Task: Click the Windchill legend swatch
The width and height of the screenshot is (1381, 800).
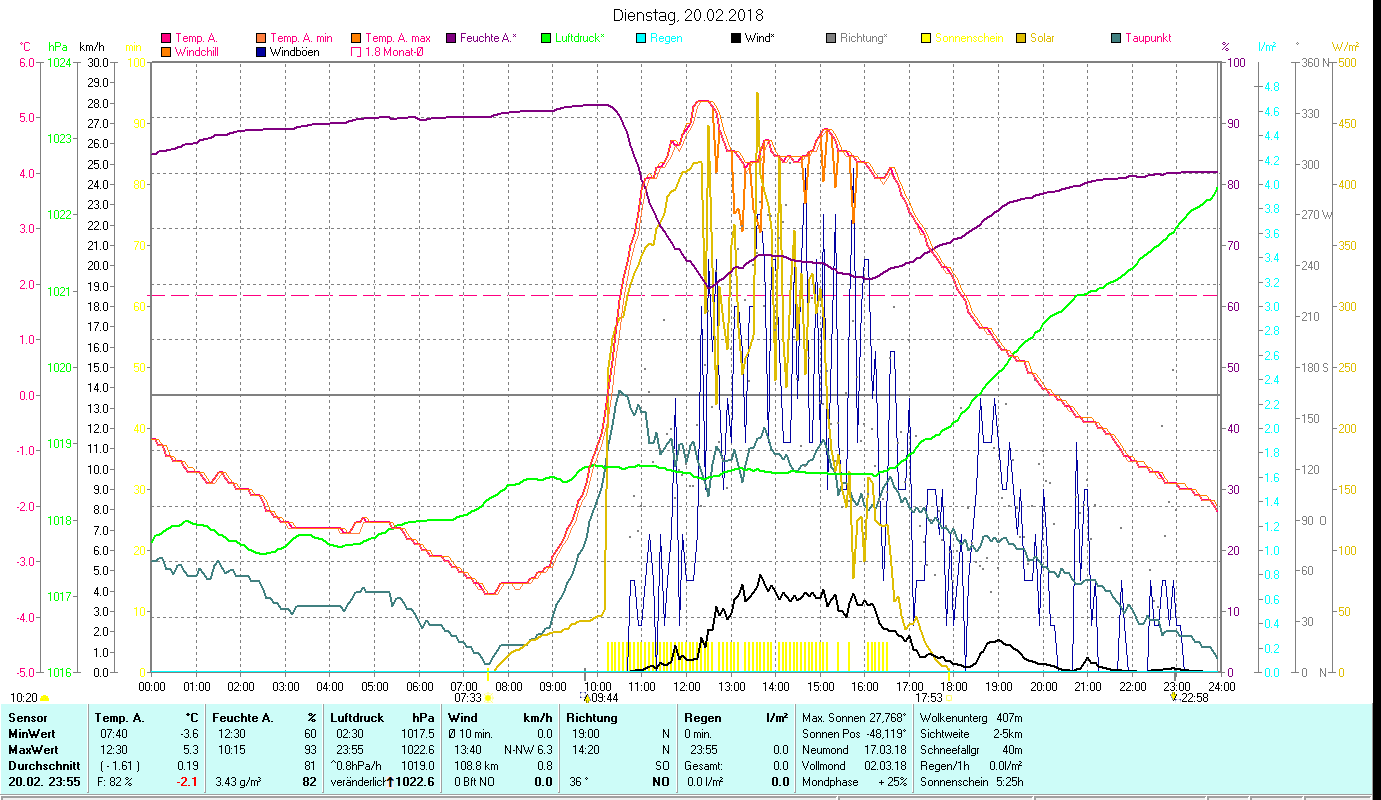Action: [x=166, y=52]
